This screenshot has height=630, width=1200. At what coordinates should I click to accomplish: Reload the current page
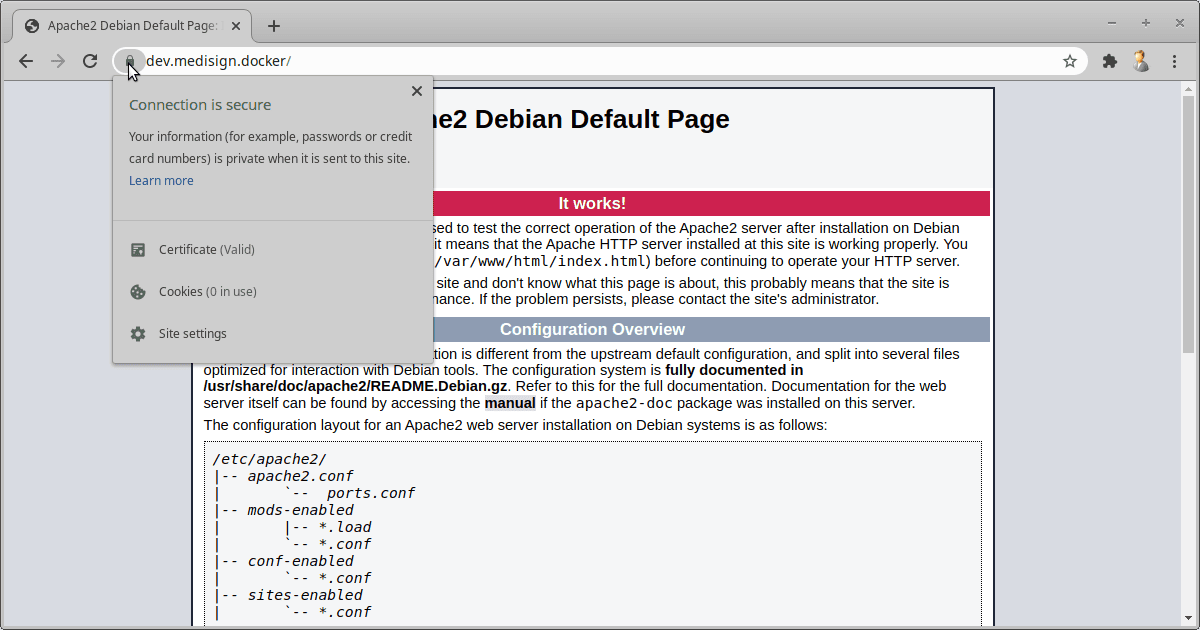coord(90,61)
